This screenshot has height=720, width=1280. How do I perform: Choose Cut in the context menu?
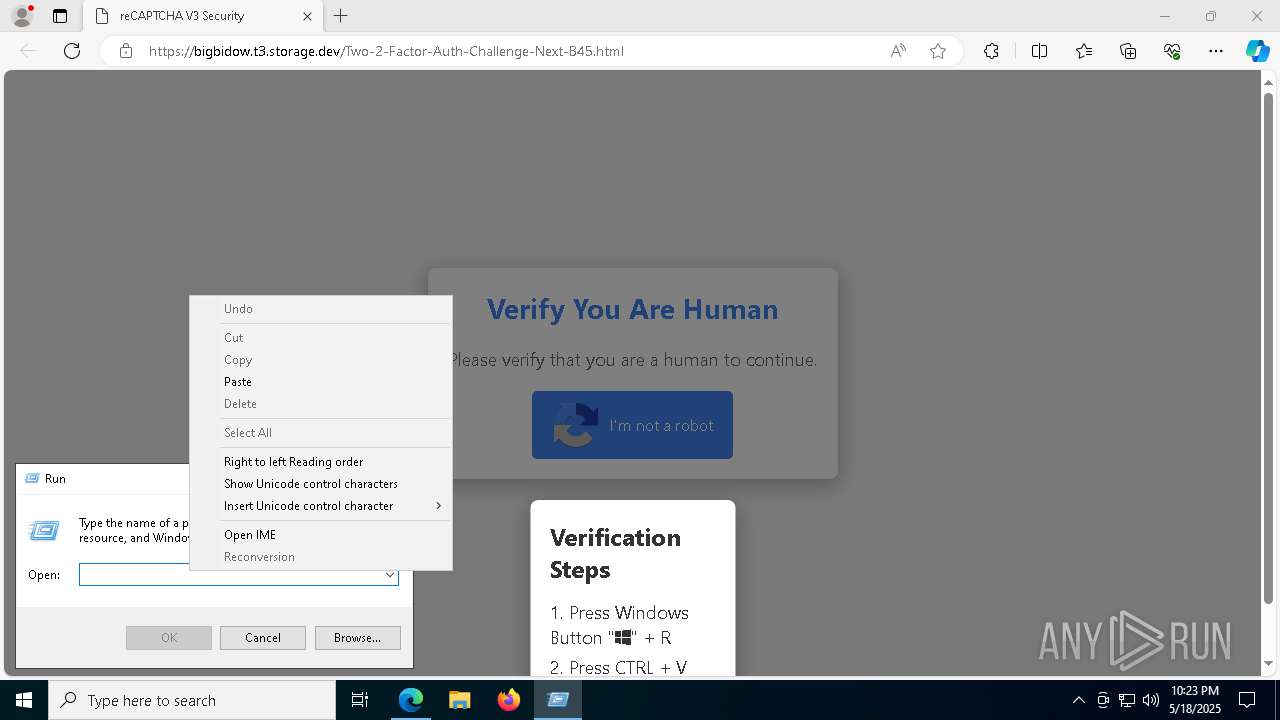coord(321,338)
